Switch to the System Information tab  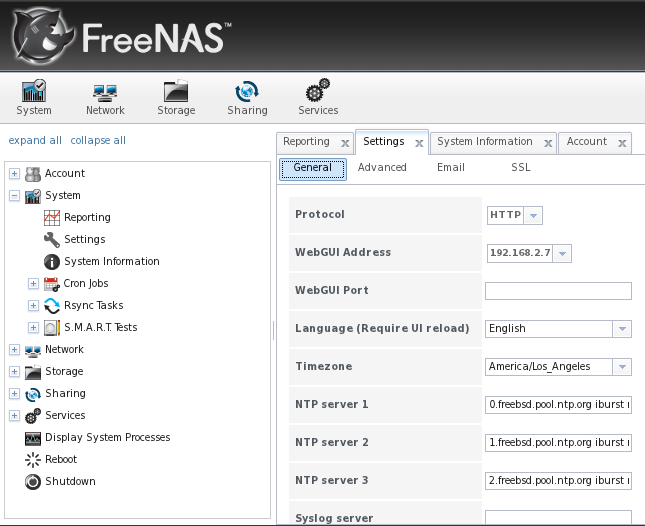pyautogui.click(x=485, y=141)
